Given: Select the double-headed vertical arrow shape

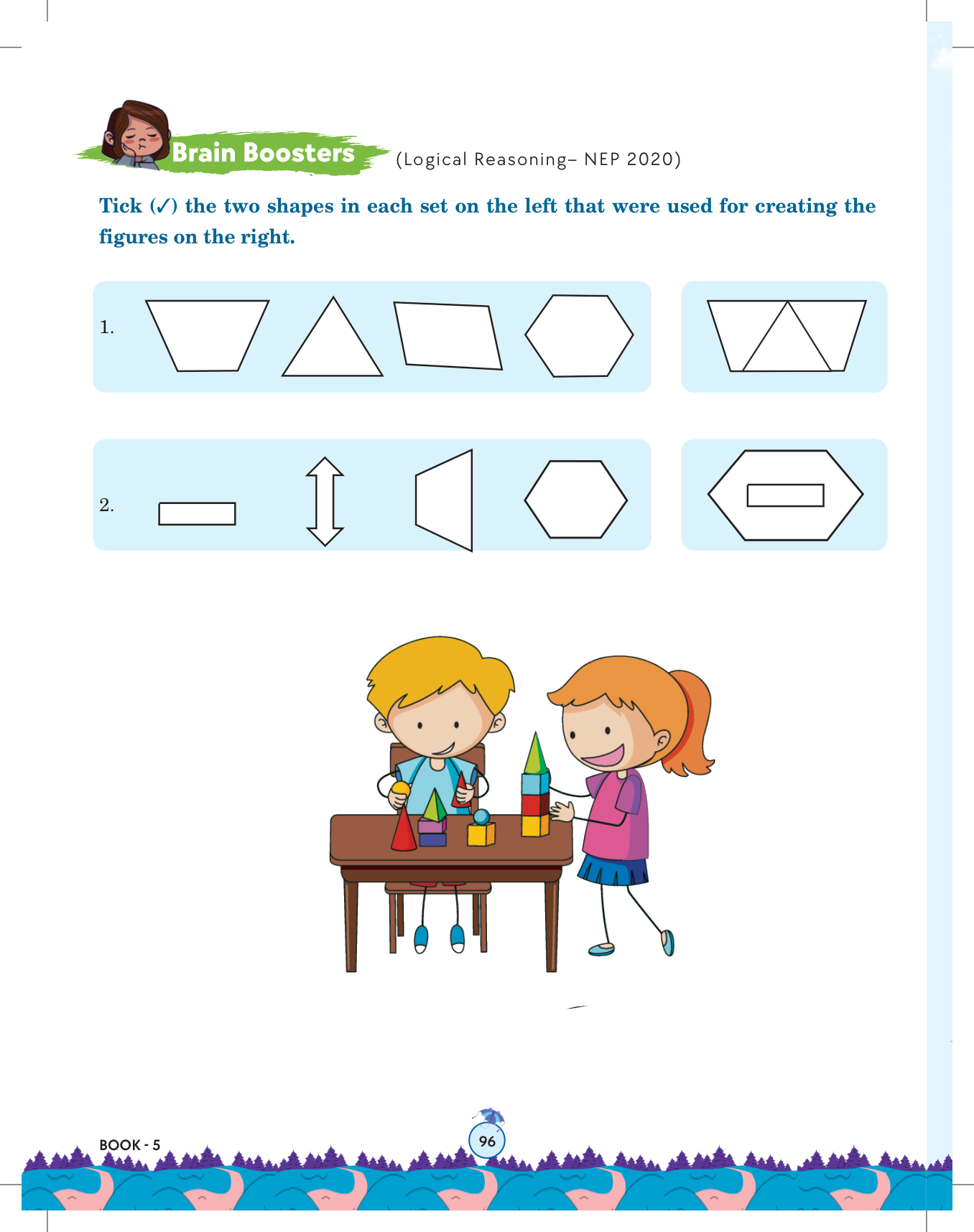Looking at the screenshot, I should [325, 501].
